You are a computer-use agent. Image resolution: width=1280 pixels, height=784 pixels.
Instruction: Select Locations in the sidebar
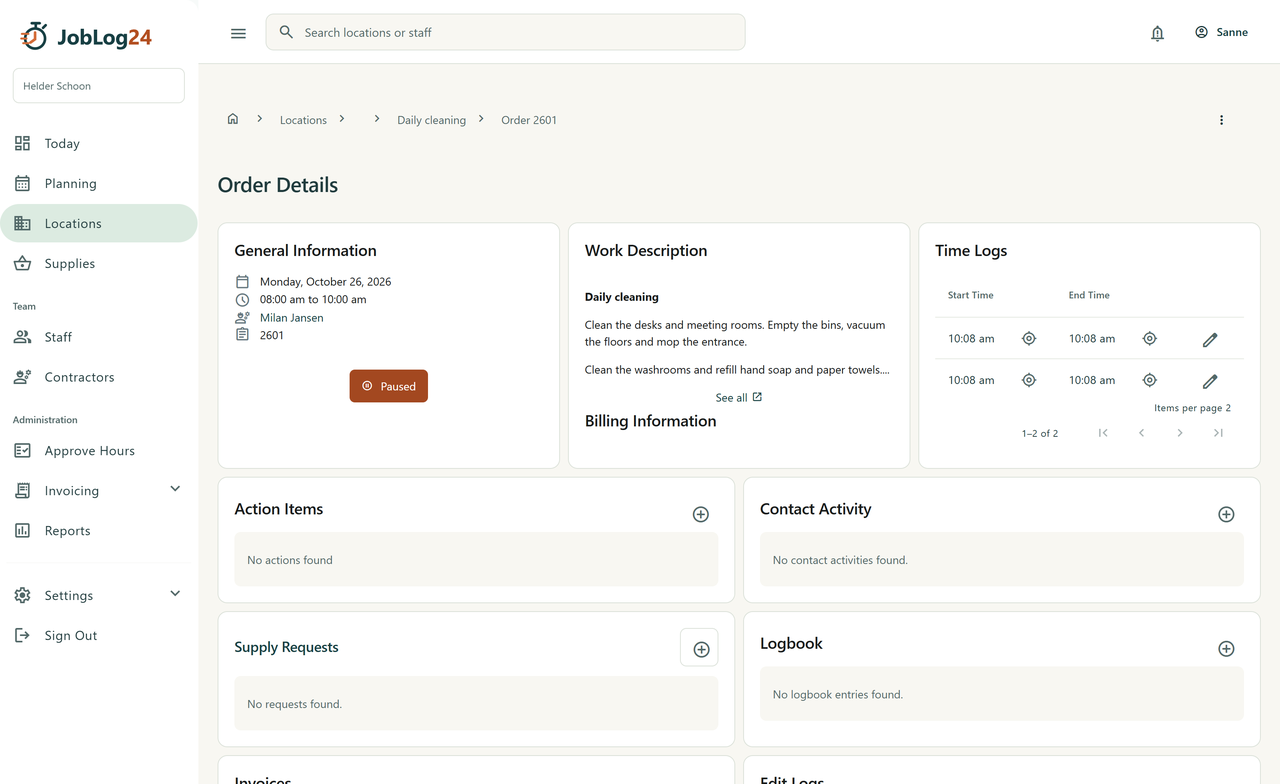coord(99,224)
